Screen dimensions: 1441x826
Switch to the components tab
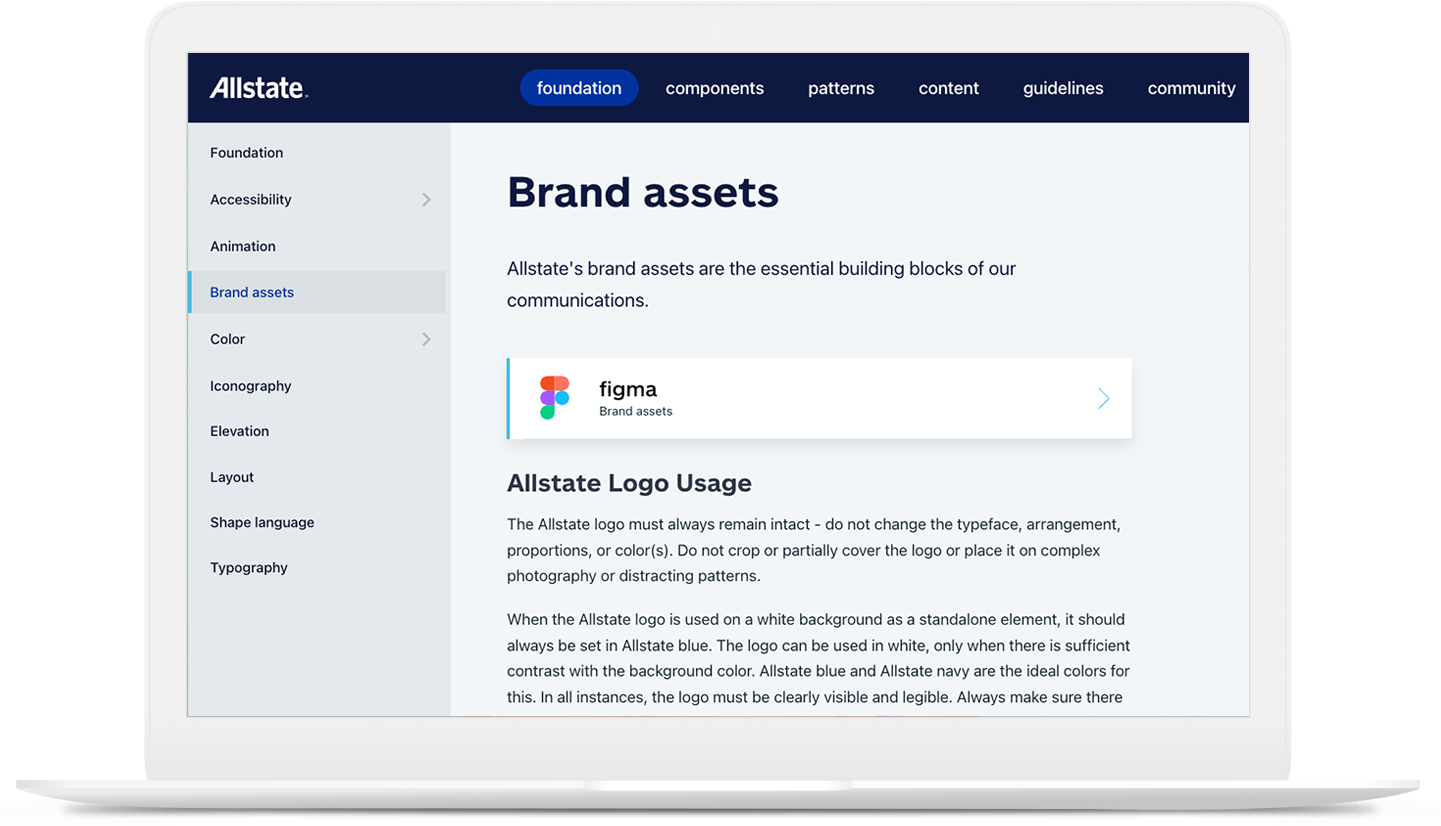(714, 88)
